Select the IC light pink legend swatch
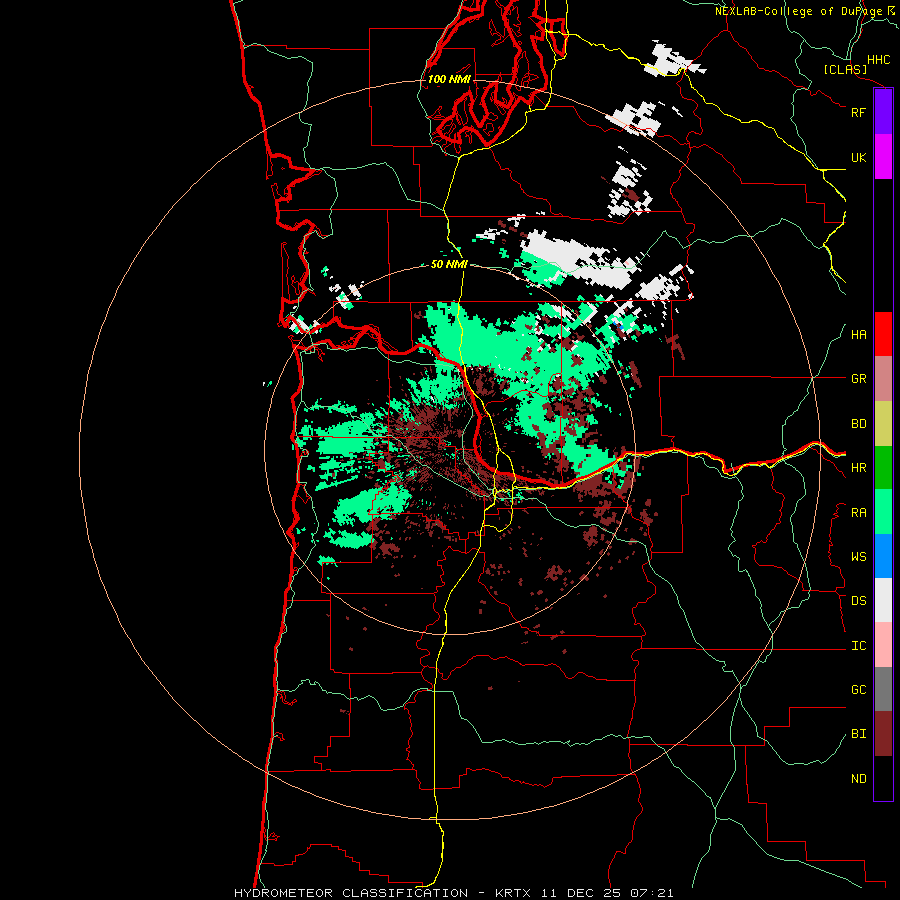Image resolution: width=900 pixels, height=900 pixels. point(883,645)
